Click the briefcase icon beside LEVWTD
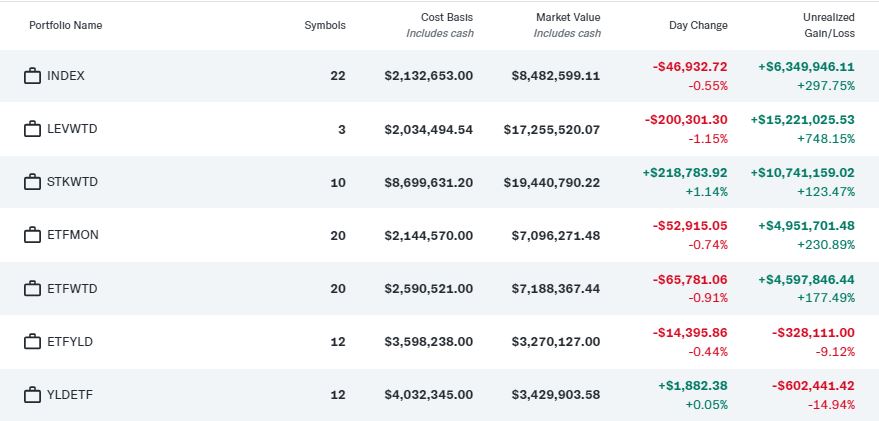The height and width of the screenshot is (421, 879). click(x=32, y=129)
